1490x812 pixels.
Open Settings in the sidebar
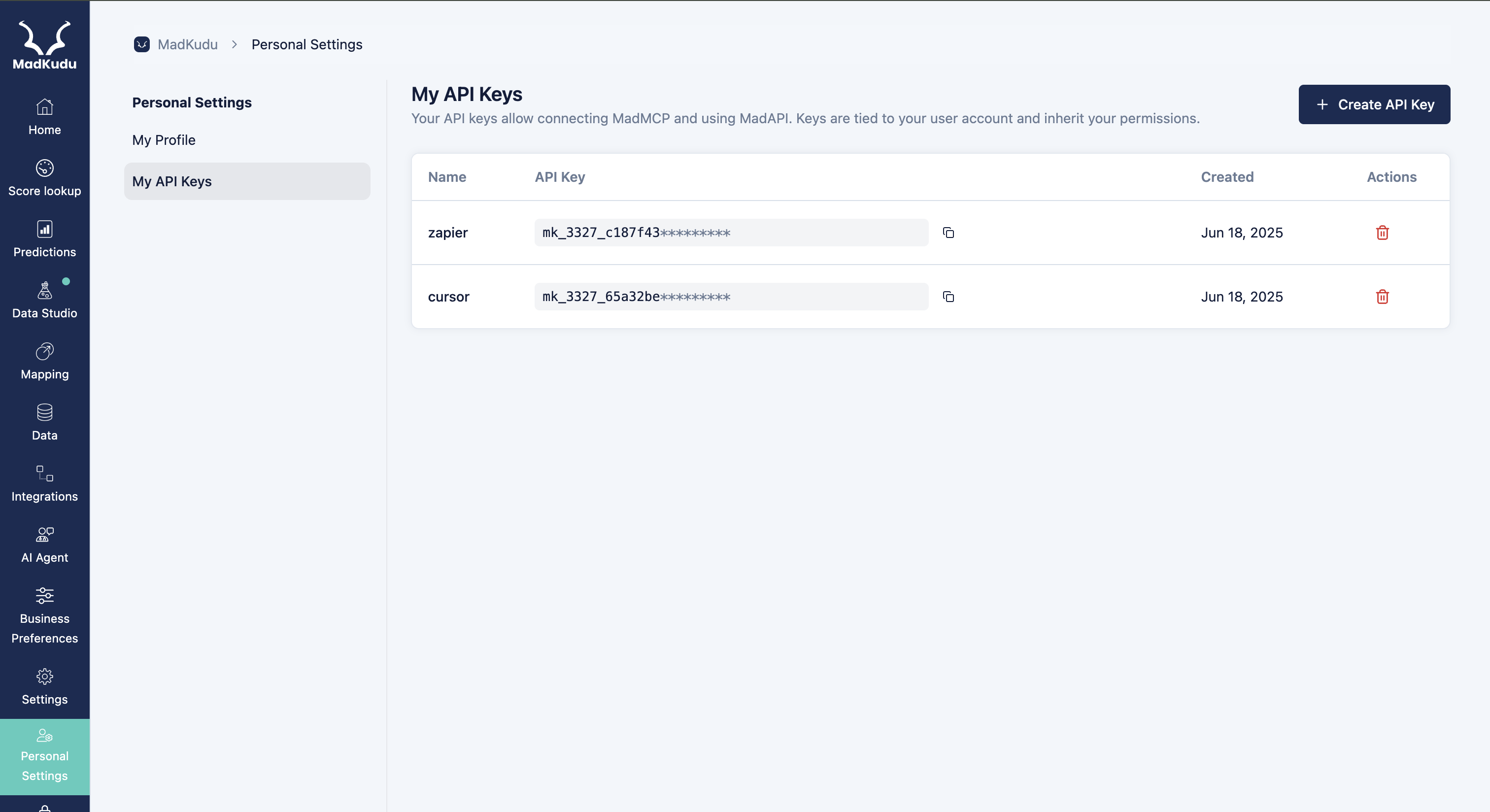coord(44,686)
